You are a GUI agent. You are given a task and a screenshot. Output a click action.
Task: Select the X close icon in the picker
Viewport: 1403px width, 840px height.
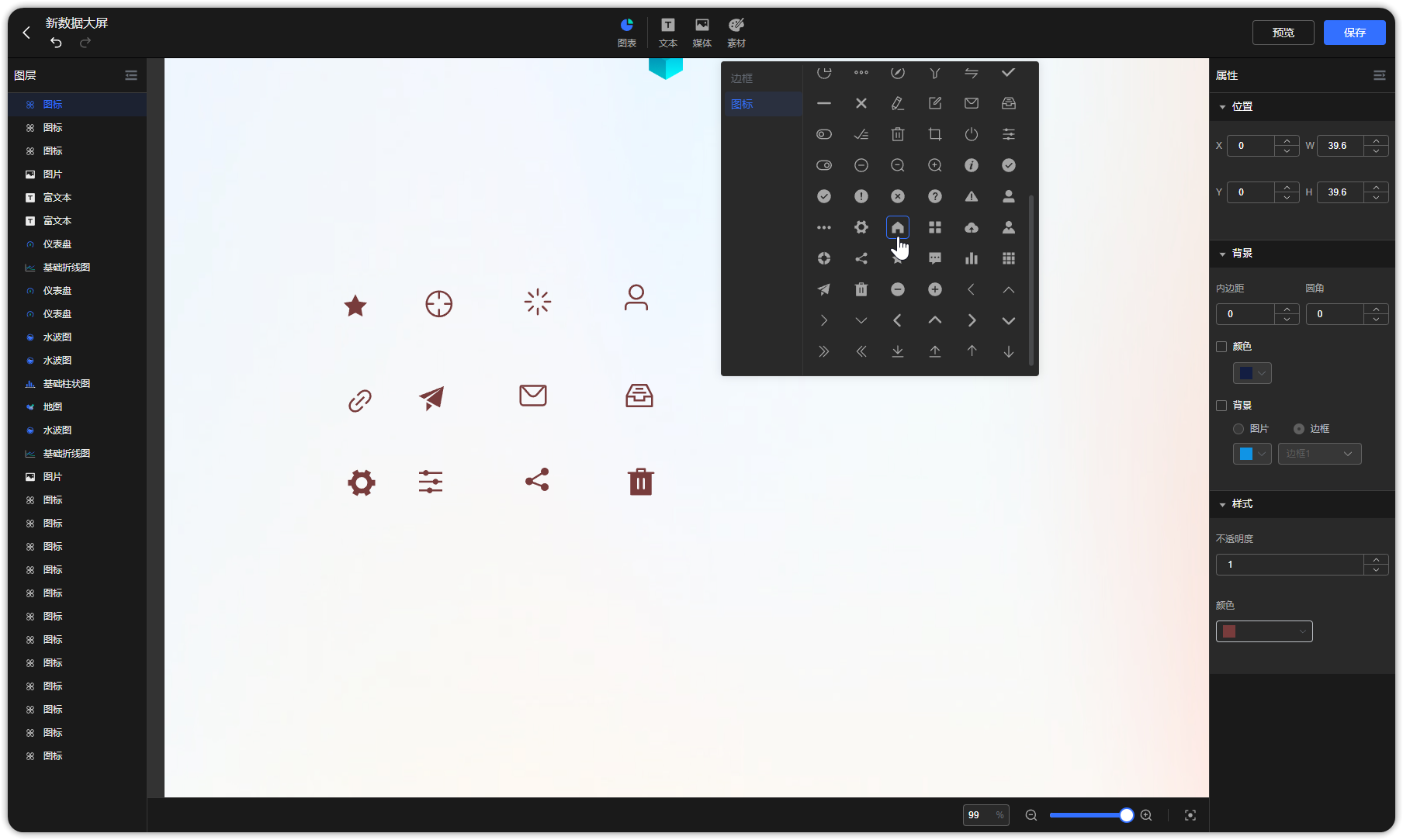(x=861, y=103)
